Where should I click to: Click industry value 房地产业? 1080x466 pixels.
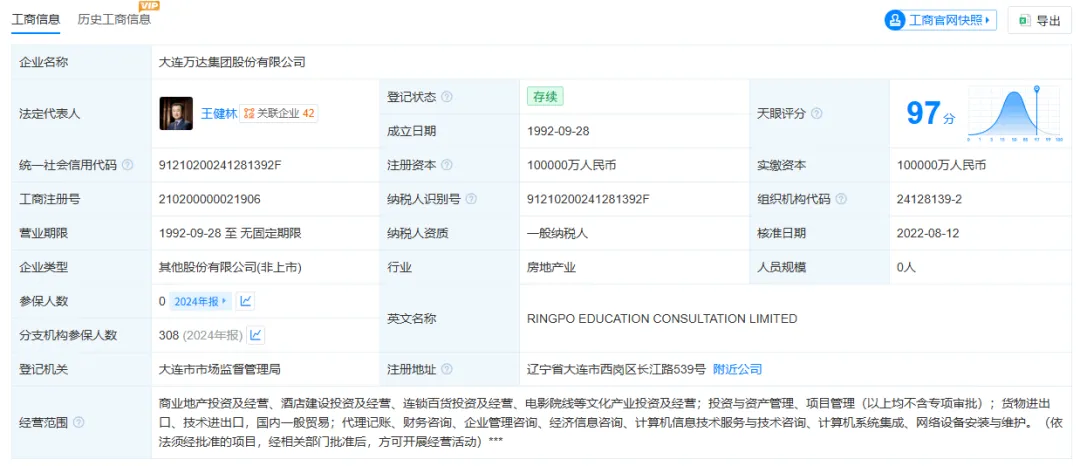(552, 268)
